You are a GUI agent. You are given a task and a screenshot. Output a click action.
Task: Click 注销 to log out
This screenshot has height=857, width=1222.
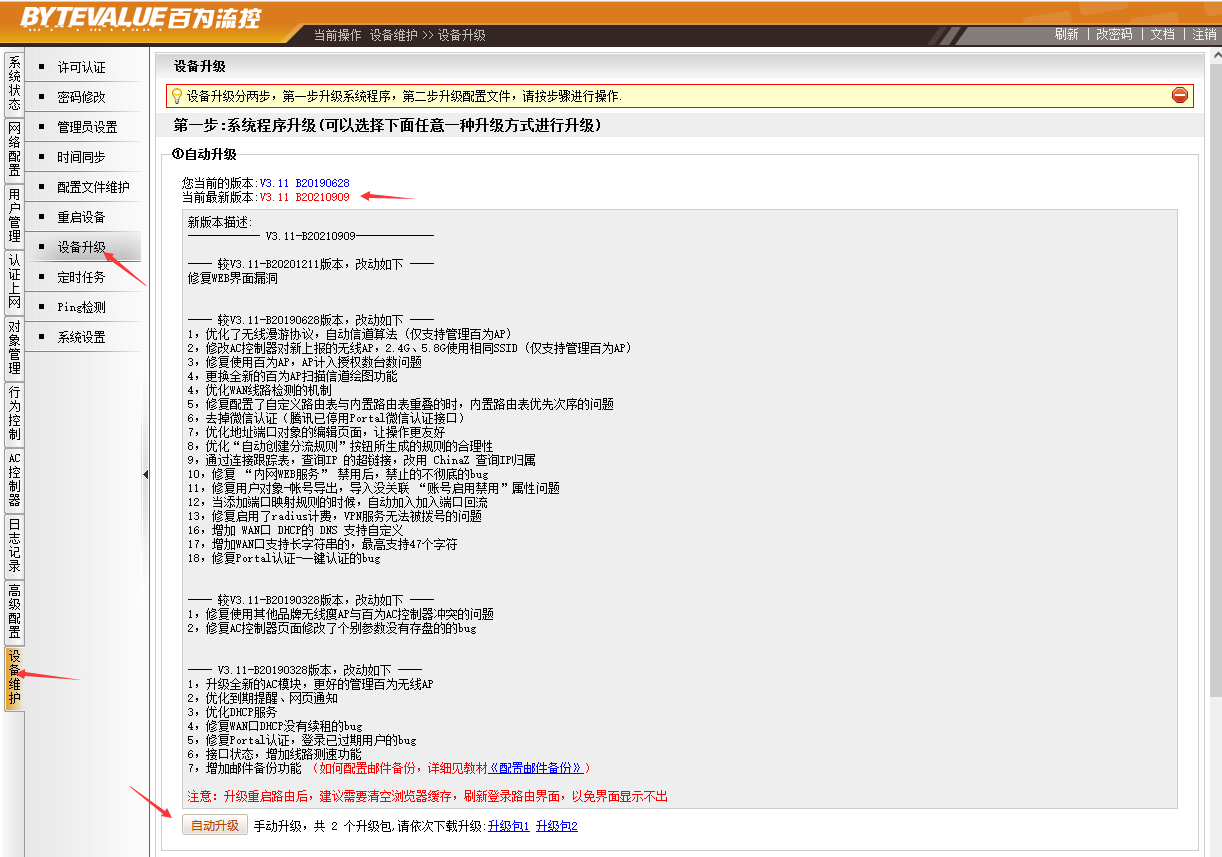coord(1205,34)
